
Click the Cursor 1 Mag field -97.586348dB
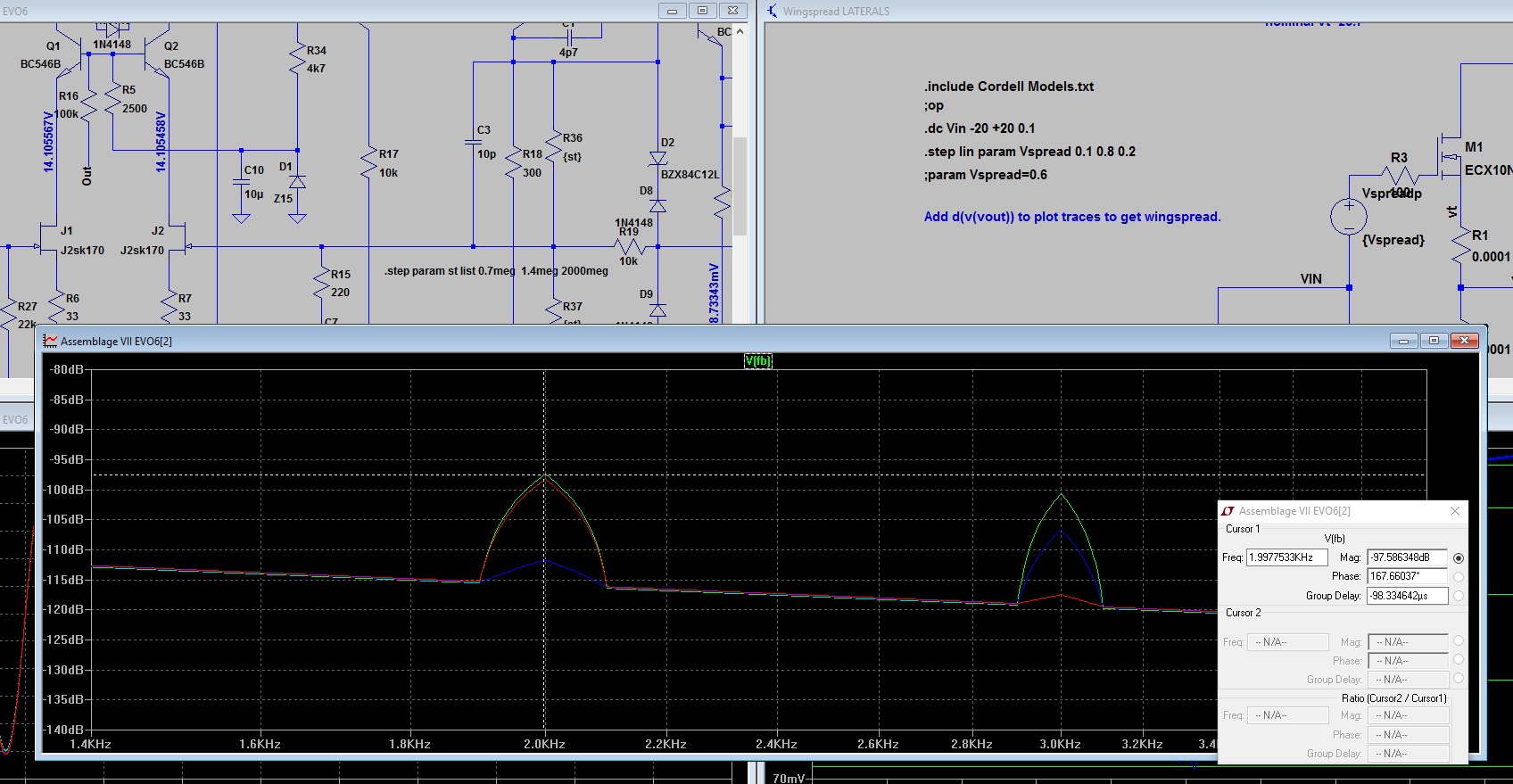coord(1408,557)
